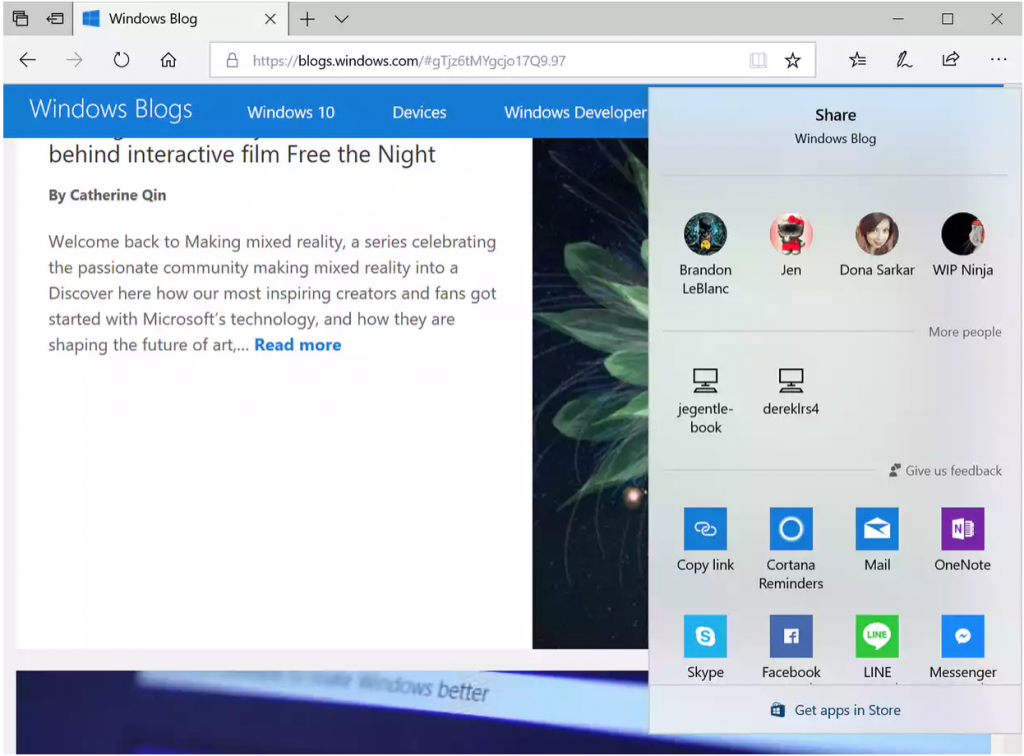Click the address bar URL
Image resolution: width=1024 pixels, height=756 pixels.
pyautogui.click(x=409, y=61)
